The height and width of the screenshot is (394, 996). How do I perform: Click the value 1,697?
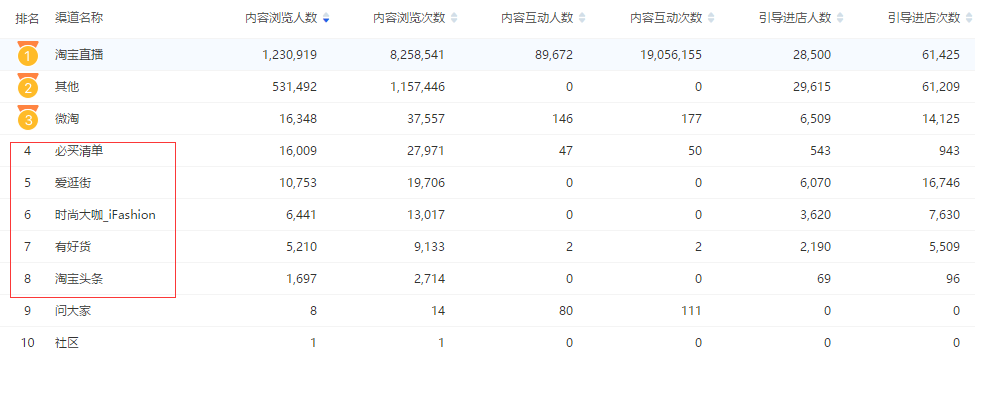tap(302, 278)
